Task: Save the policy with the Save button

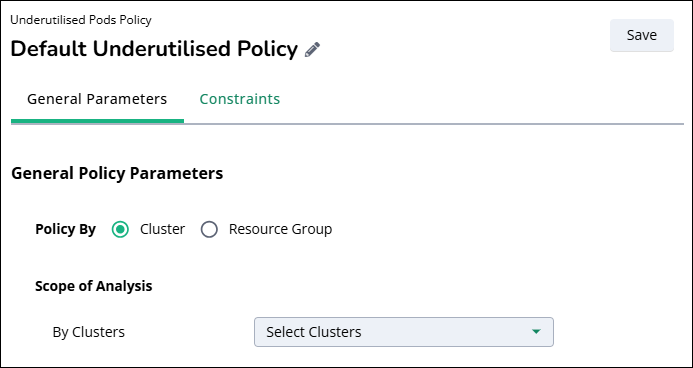Action: pyautogui.click(x=642, y=35)
